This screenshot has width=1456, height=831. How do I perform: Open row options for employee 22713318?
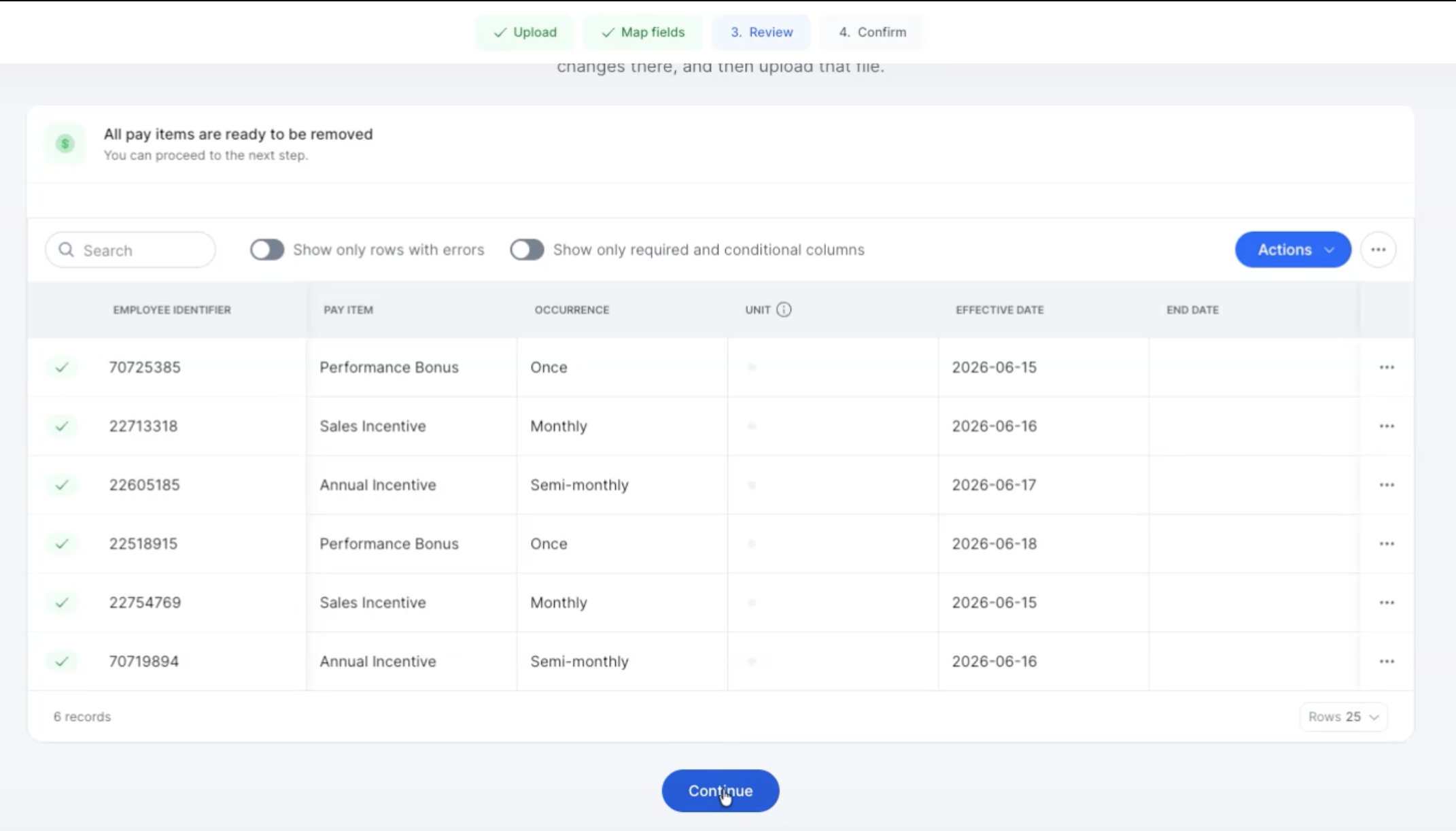(x=1387, y=426)
